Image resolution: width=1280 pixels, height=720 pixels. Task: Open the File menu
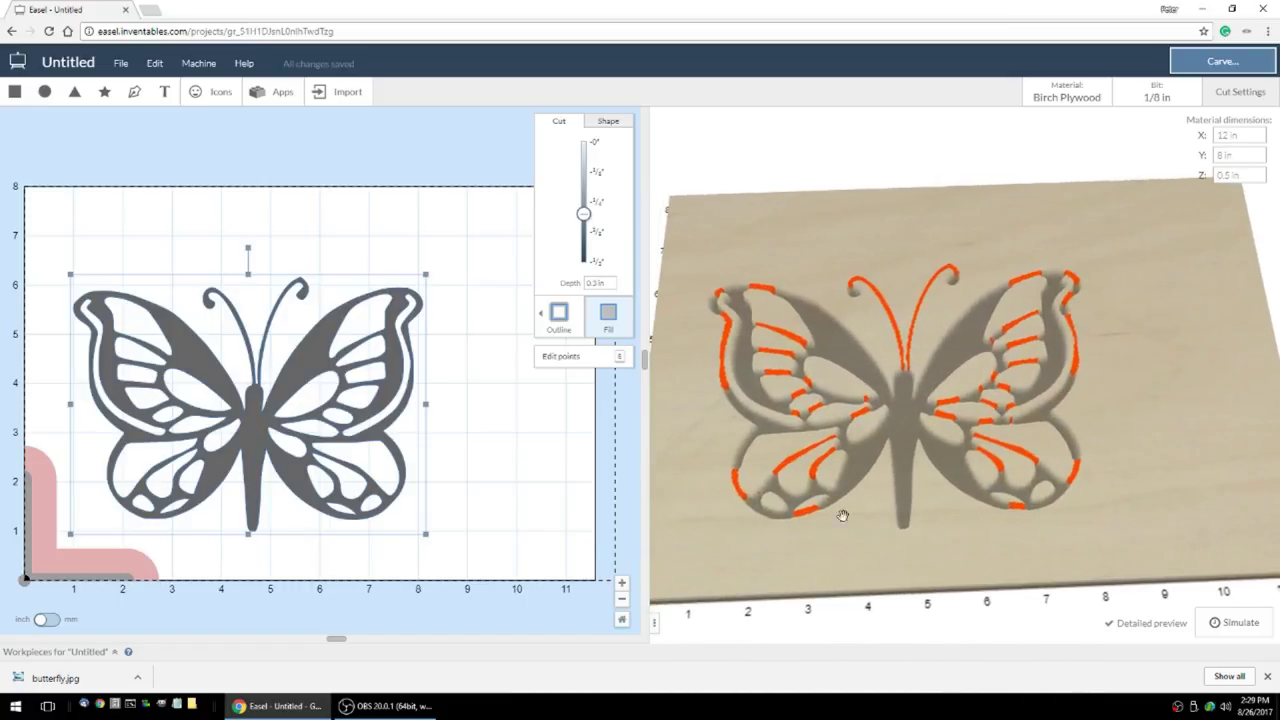pyautogui.click(x=121, y=64)
